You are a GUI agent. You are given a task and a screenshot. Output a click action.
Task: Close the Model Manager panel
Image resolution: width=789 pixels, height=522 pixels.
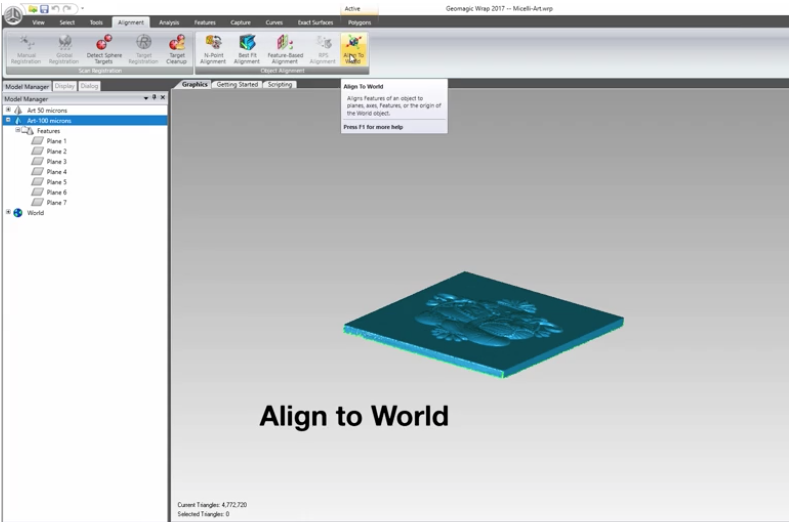(x=163, y=98)
